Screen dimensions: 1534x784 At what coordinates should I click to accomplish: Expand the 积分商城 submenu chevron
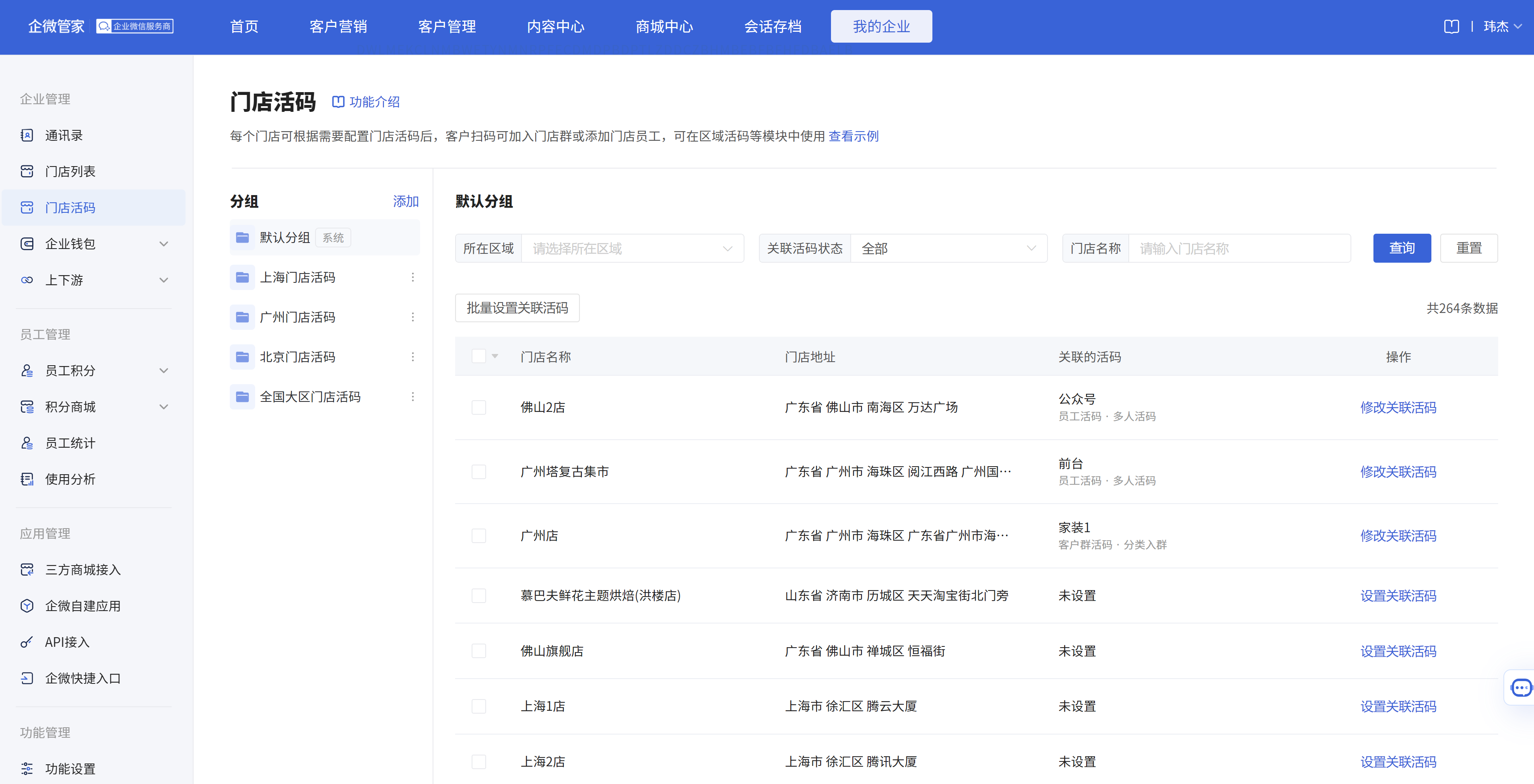point(164,407)
